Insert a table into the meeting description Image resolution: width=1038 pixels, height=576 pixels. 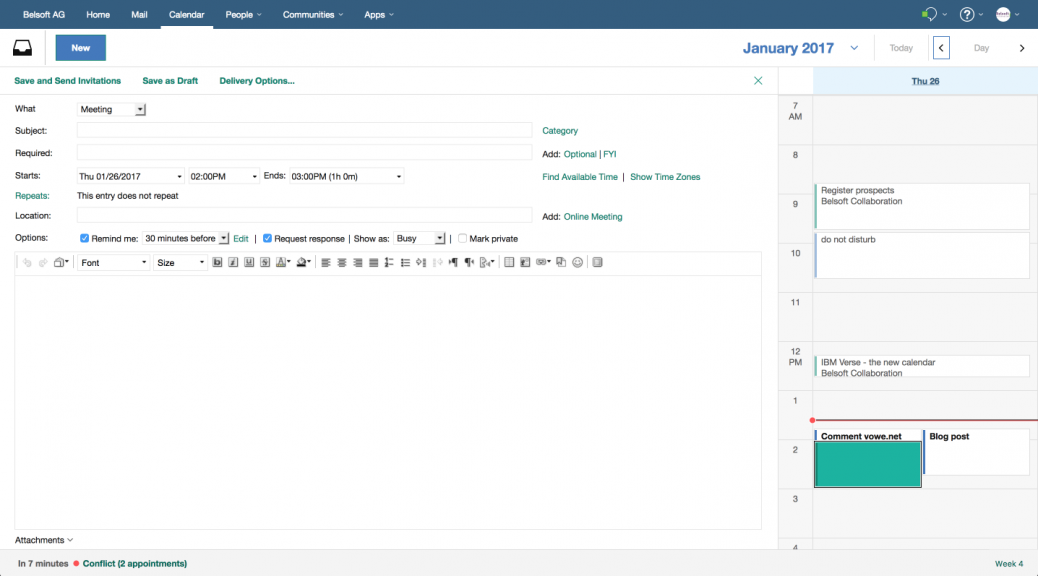508,262
